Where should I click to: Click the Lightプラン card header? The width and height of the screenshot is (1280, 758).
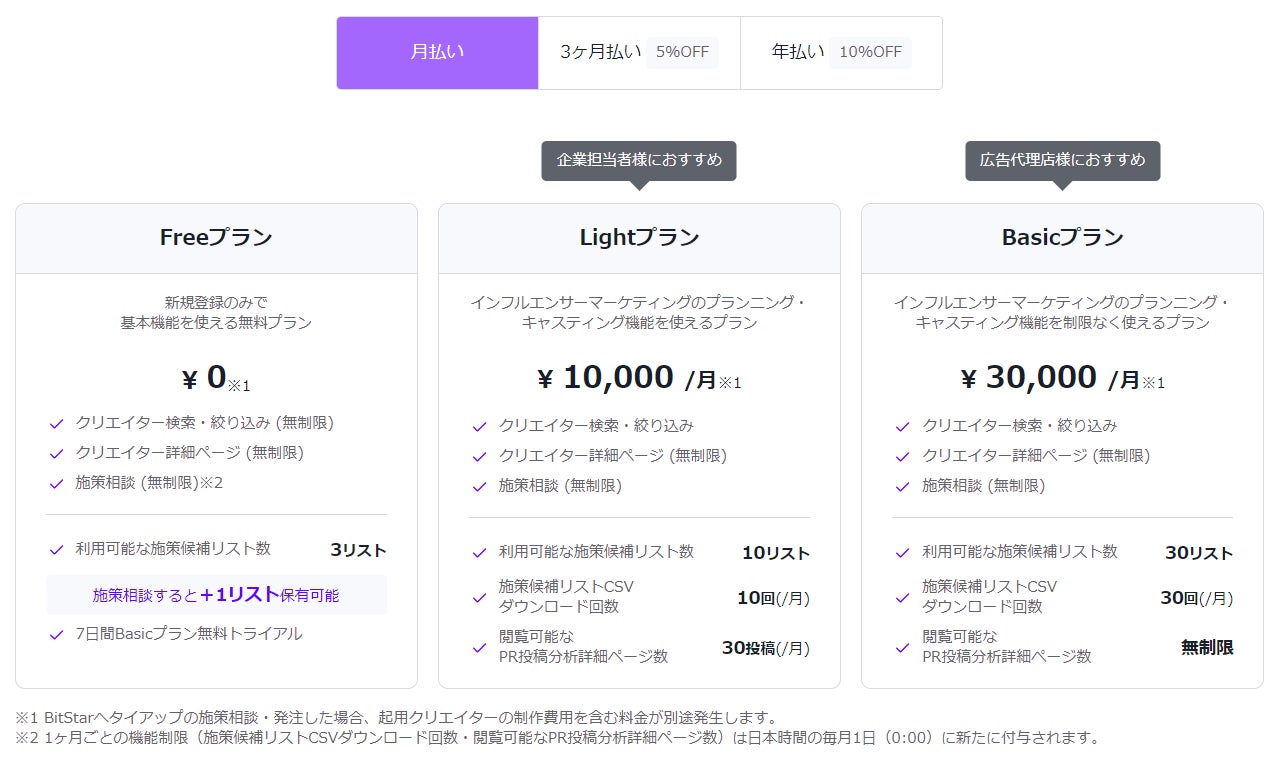click(639, 238)
